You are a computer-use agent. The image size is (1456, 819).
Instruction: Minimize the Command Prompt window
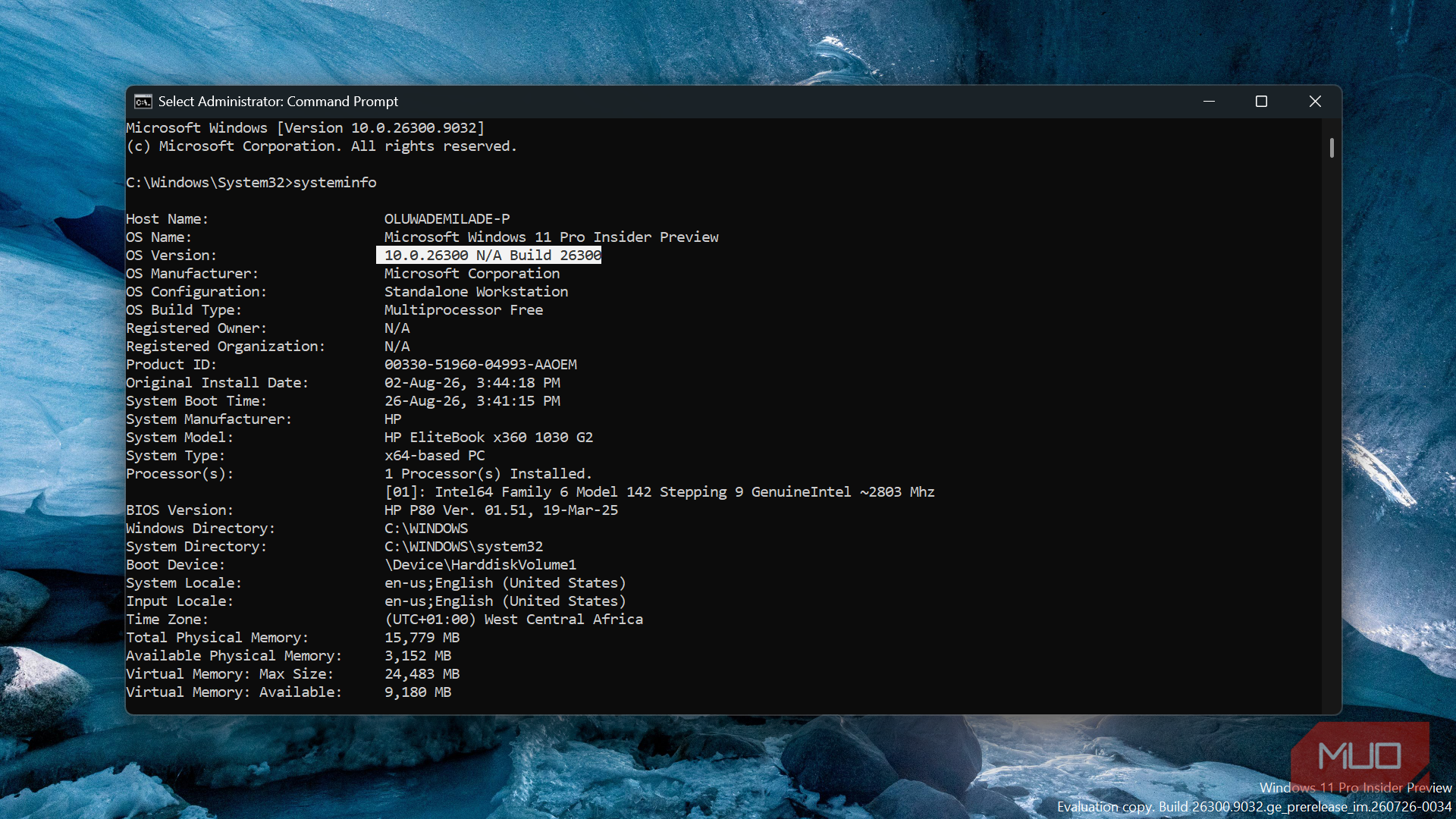point(1209,102)
